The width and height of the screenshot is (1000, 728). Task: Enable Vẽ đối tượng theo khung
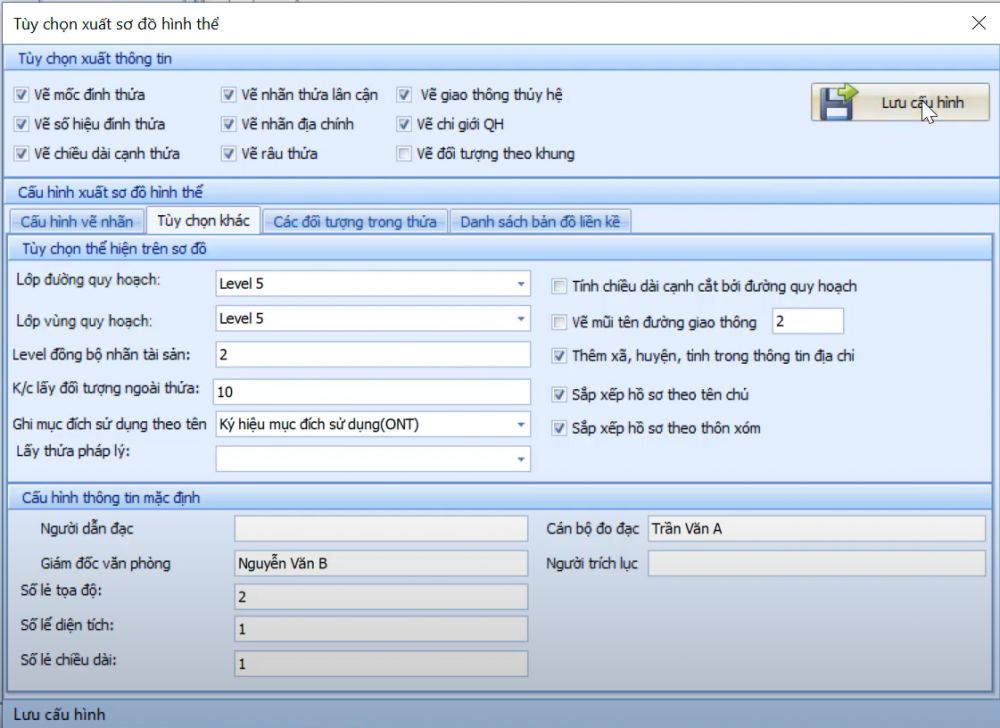click(x=404, y=153)
